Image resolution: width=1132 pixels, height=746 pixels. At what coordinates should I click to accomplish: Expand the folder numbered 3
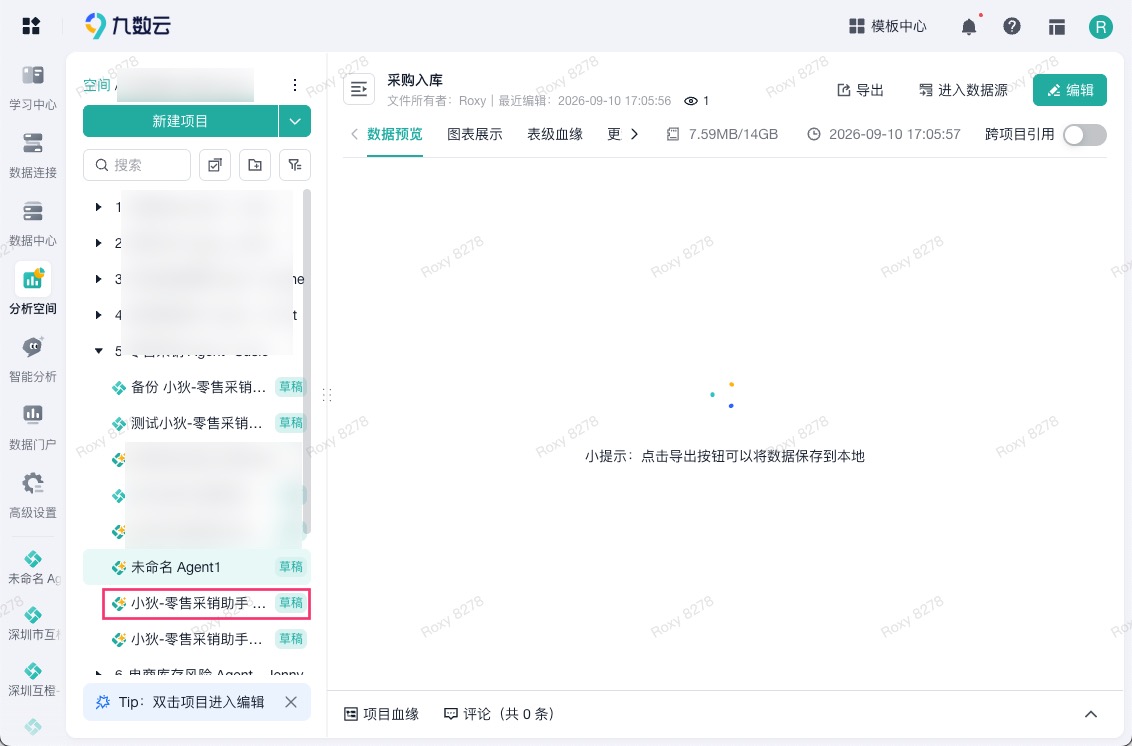click(99, 279)
